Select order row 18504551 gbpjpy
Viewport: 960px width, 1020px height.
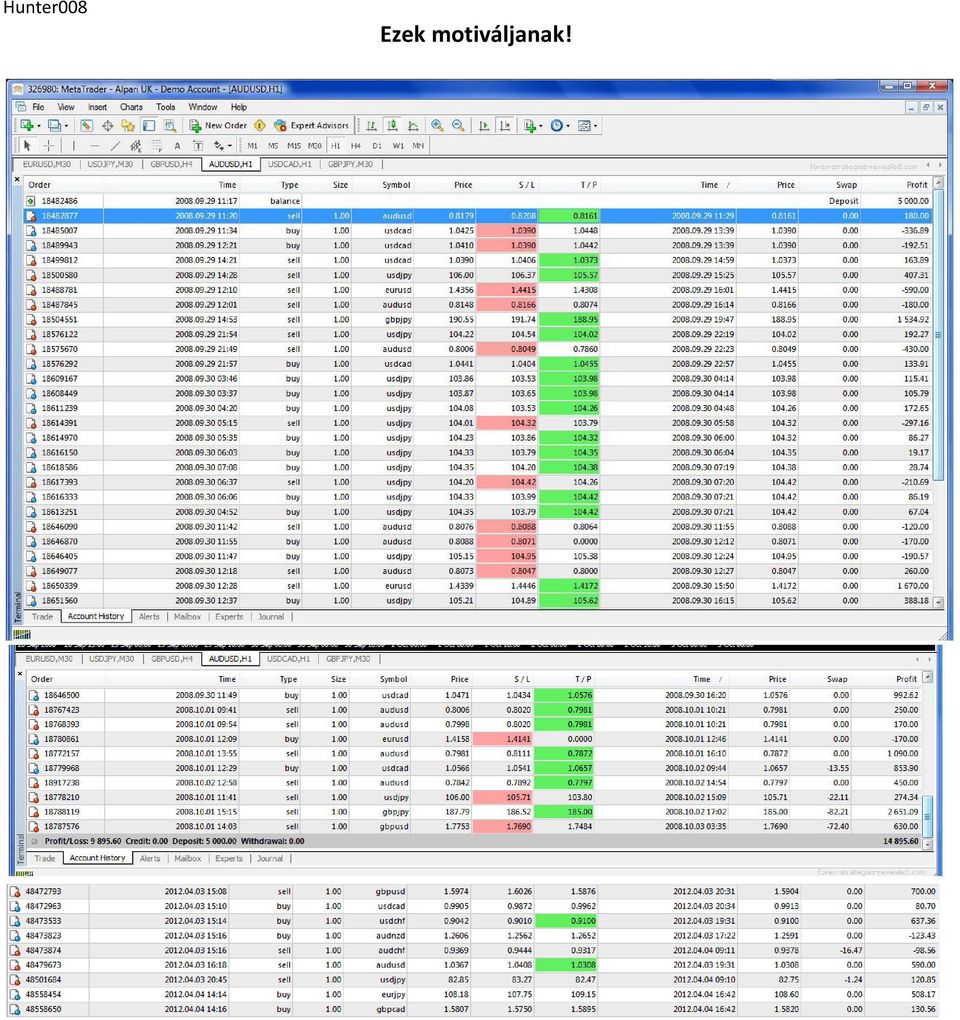point(478,319)
